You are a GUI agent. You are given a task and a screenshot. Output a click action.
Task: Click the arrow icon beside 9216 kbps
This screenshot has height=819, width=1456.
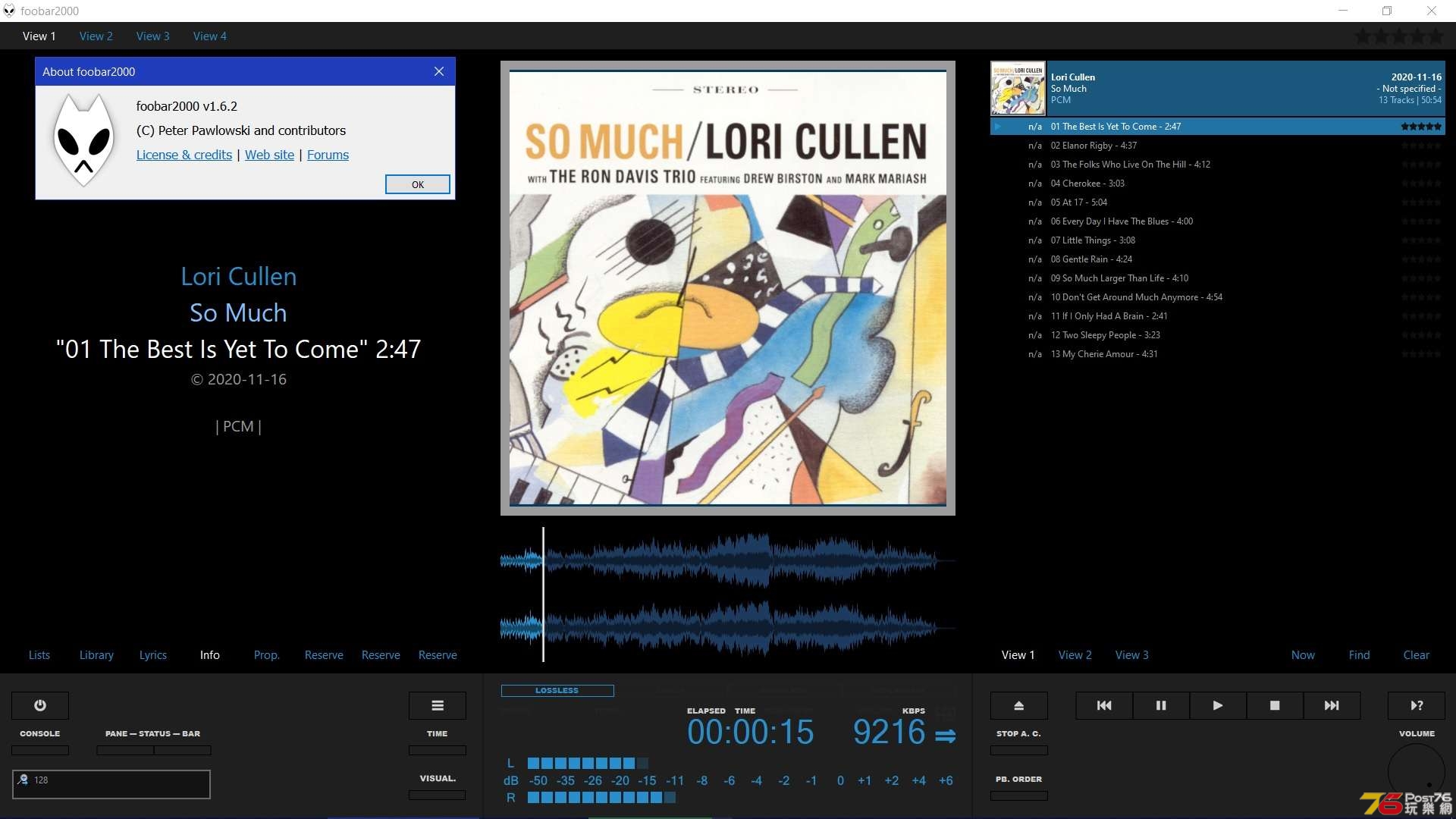point(945,736)
